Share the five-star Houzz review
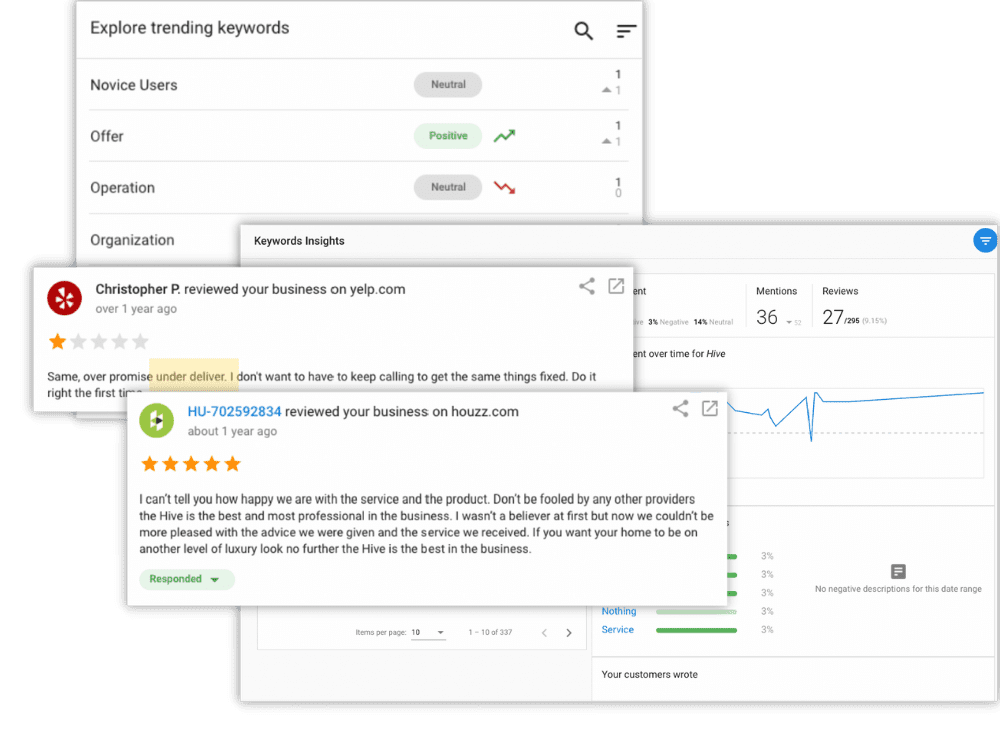 click(680, 408)
